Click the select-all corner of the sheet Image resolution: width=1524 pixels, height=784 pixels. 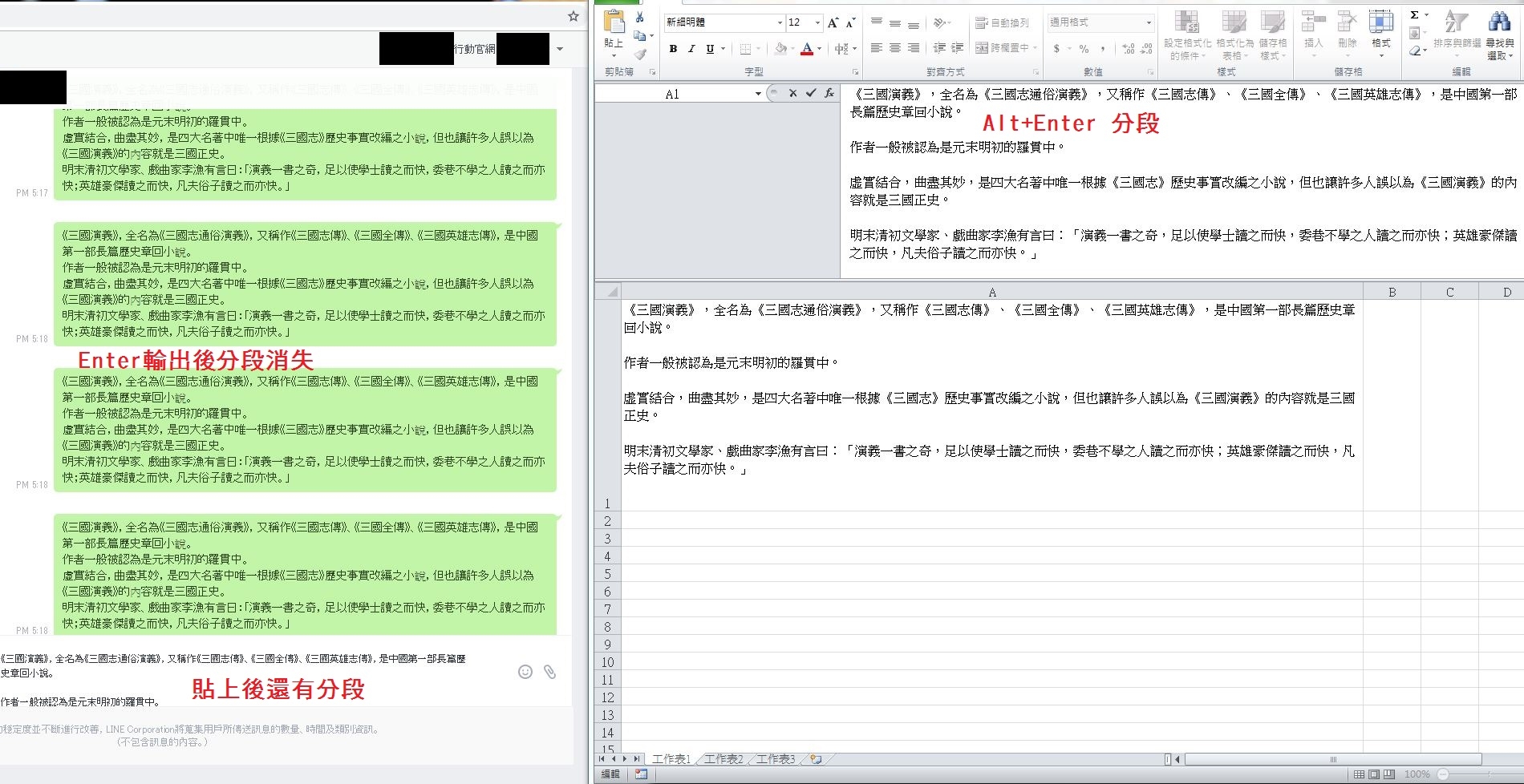[608, 293]
